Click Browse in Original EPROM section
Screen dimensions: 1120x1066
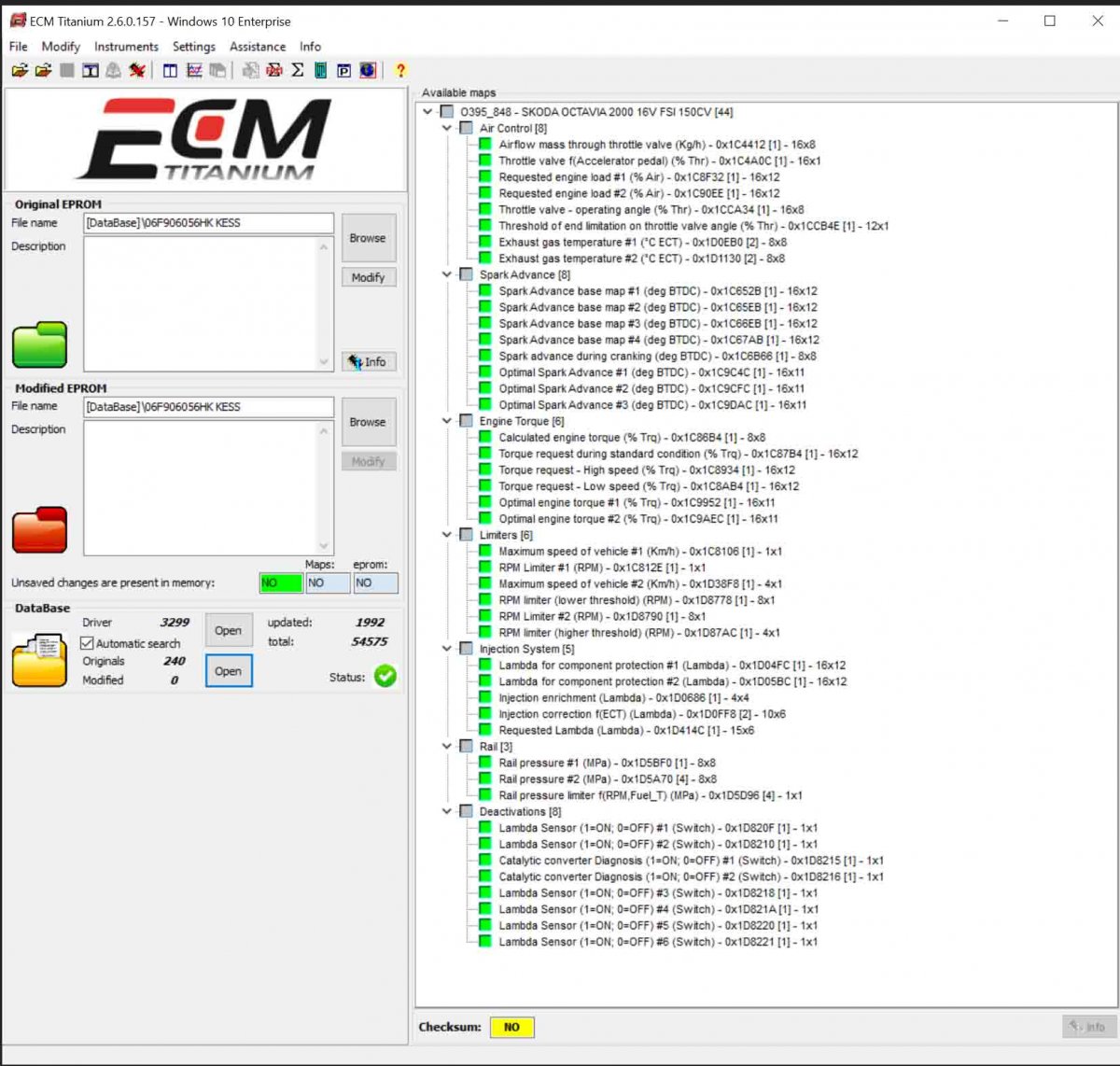pyautogui.click(x=368, y=238)
